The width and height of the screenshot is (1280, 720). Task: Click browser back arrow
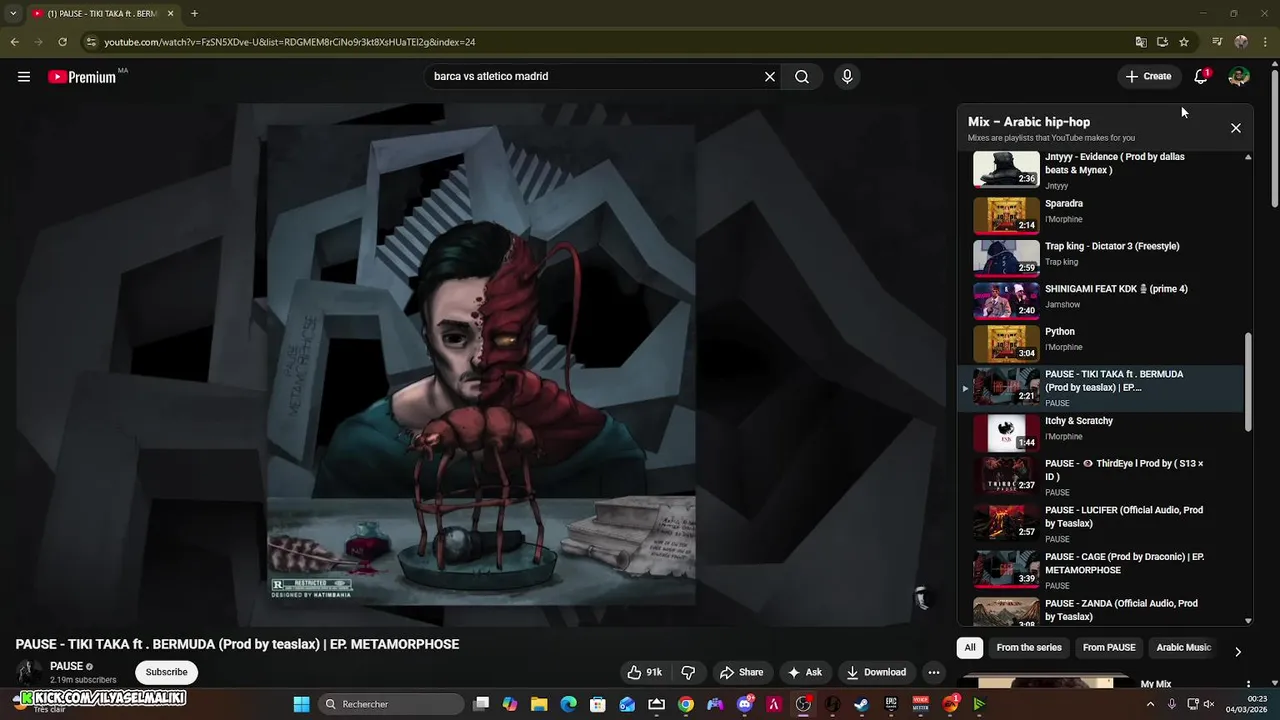(14, 42)
